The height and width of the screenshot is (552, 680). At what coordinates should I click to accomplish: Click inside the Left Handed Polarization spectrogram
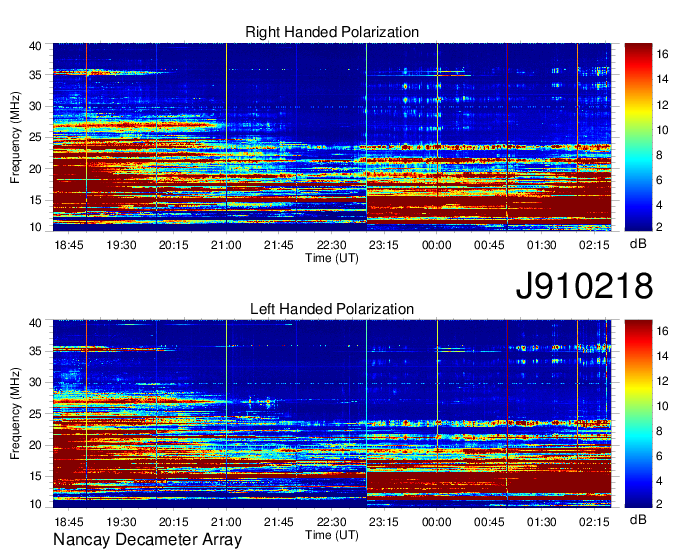332,414
